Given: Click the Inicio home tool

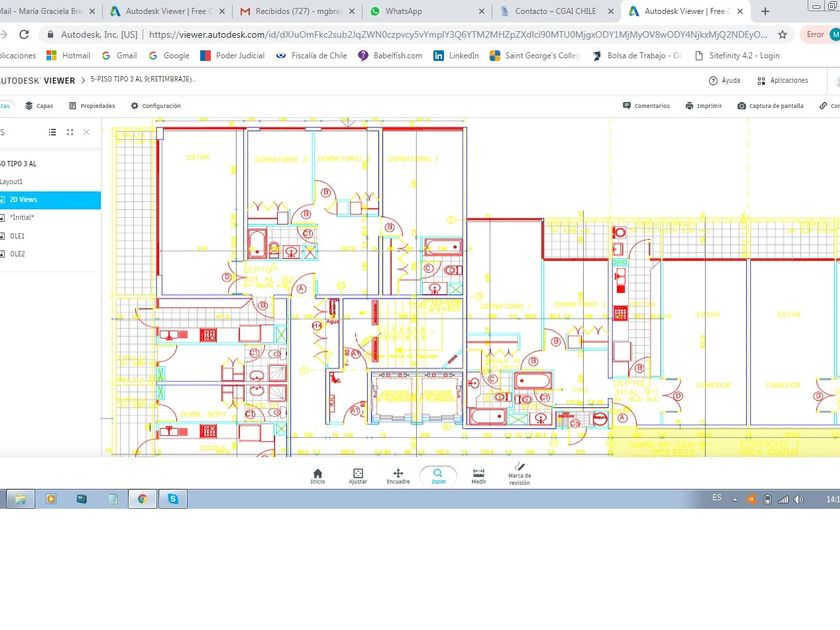Looking at the screenshot, I should (x=318, y=475).
